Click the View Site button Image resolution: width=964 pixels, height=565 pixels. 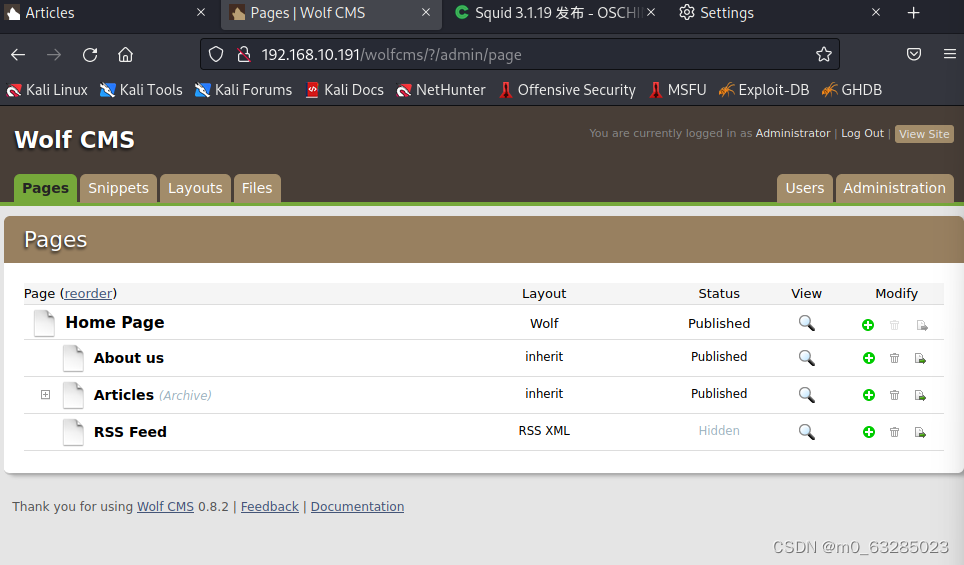(x=924, y=134)
